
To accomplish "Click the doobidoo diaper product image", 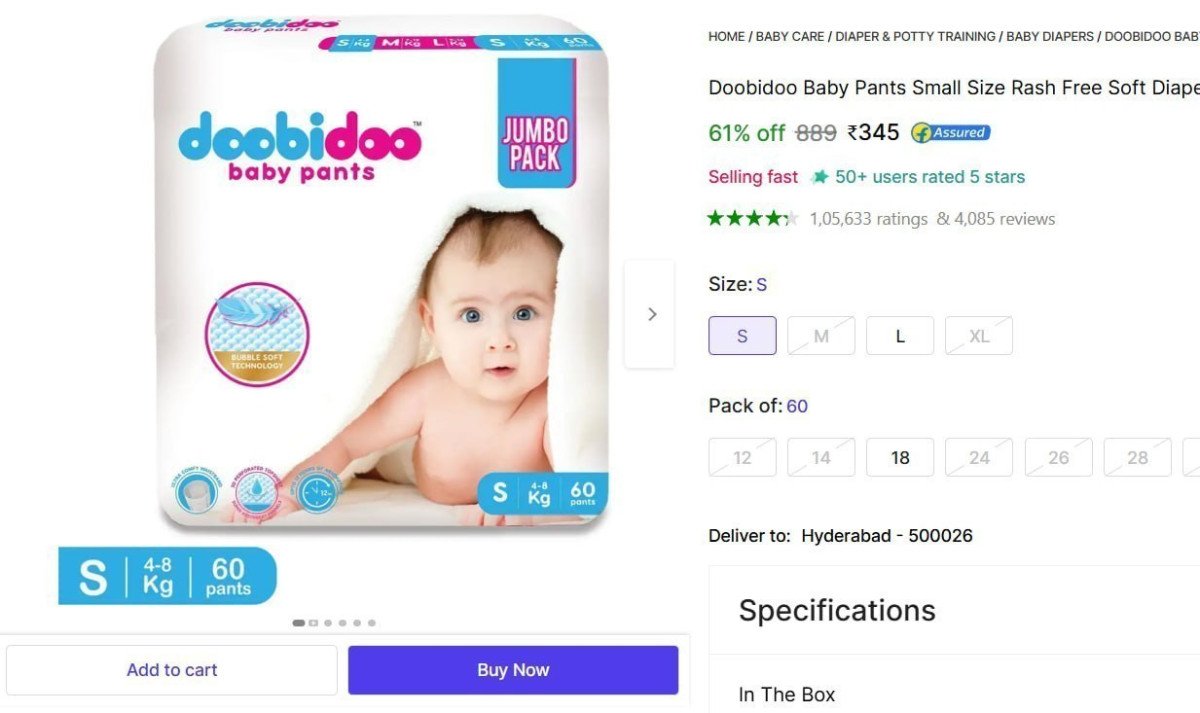I will (381, 273).
